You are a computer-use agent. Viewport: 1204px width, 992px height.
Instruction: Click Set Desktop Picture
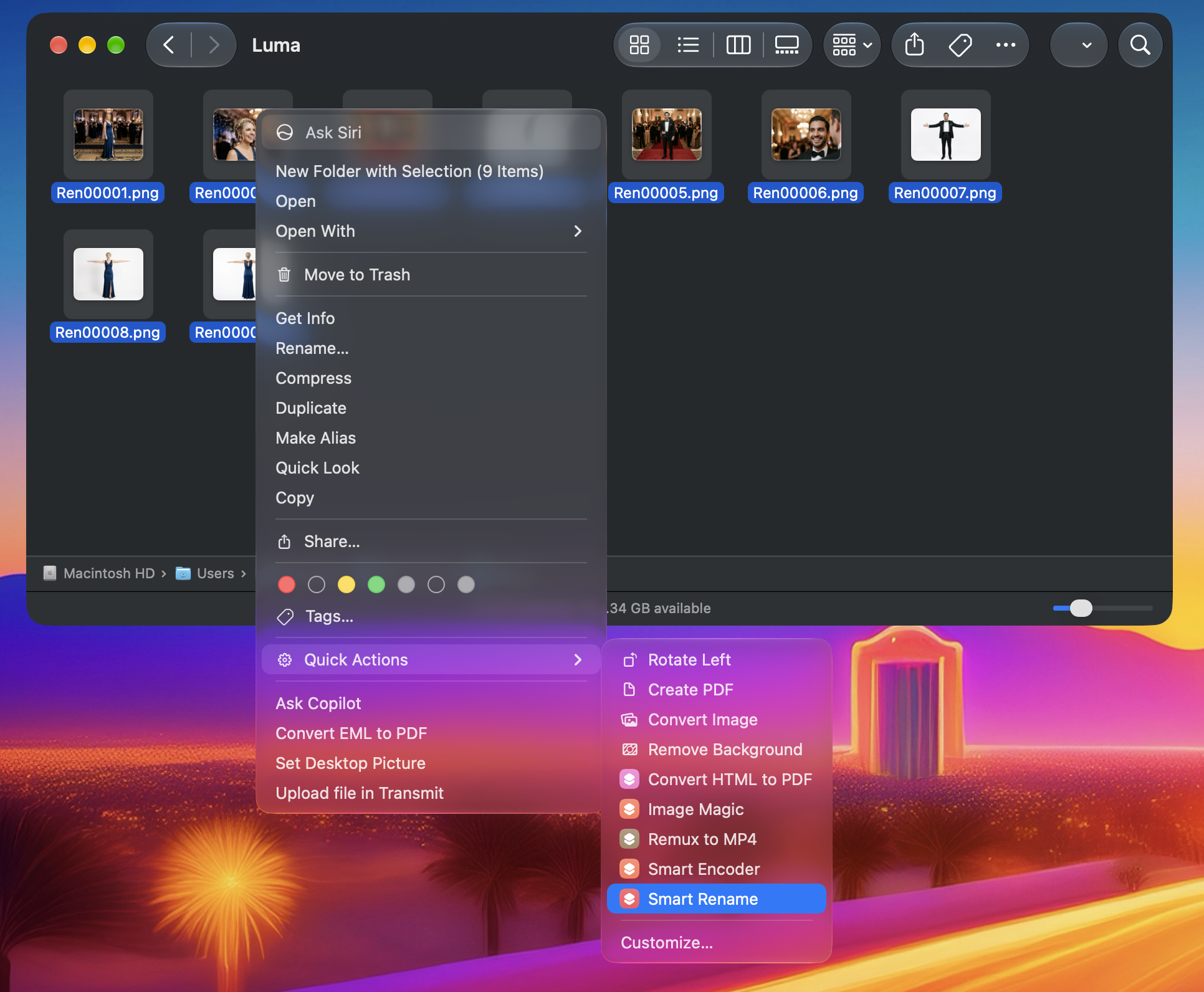coord(431,763)
